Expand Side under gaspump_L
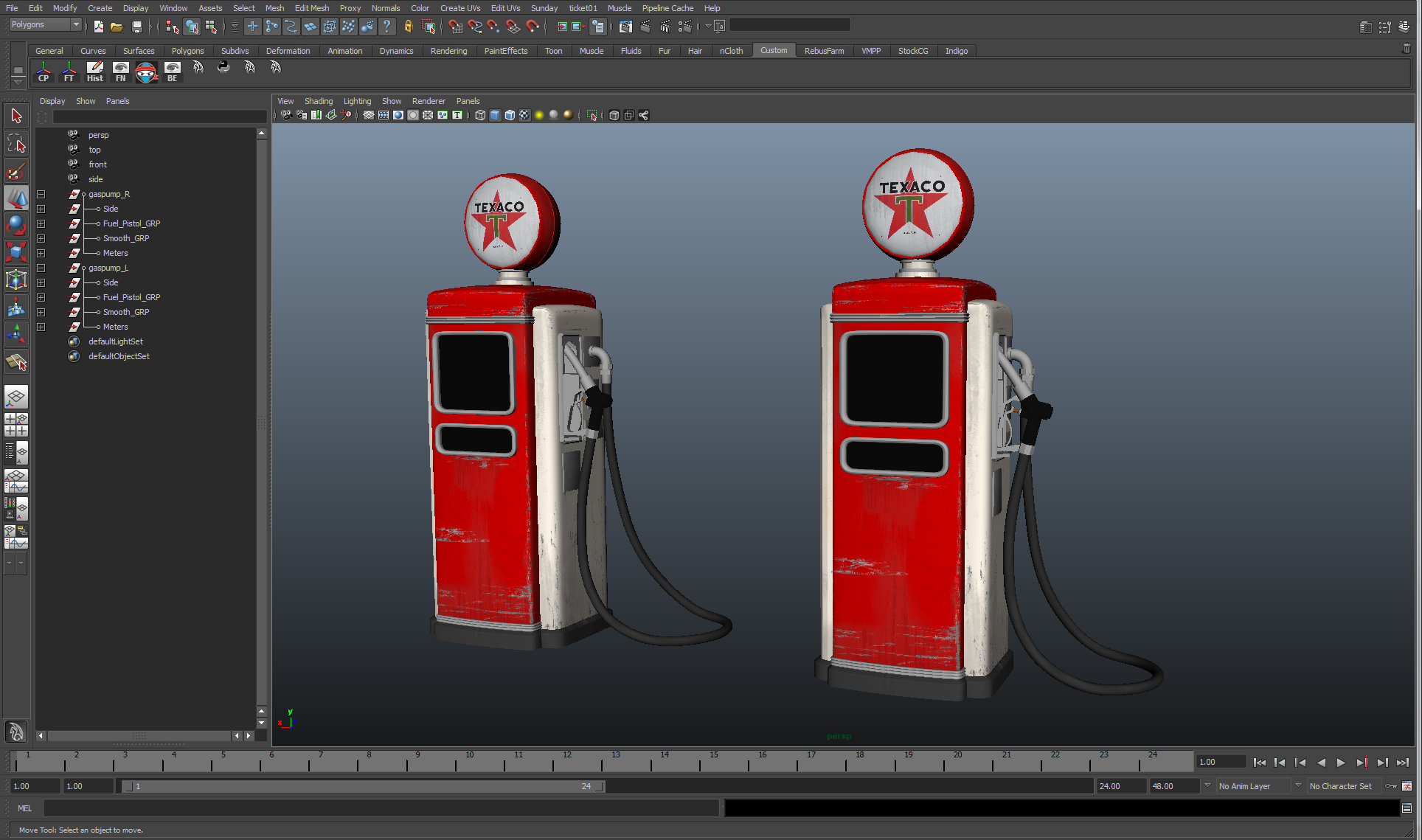Image resolution: width=1422 pixels, height=840 pixels. click(x=41, y=283)
